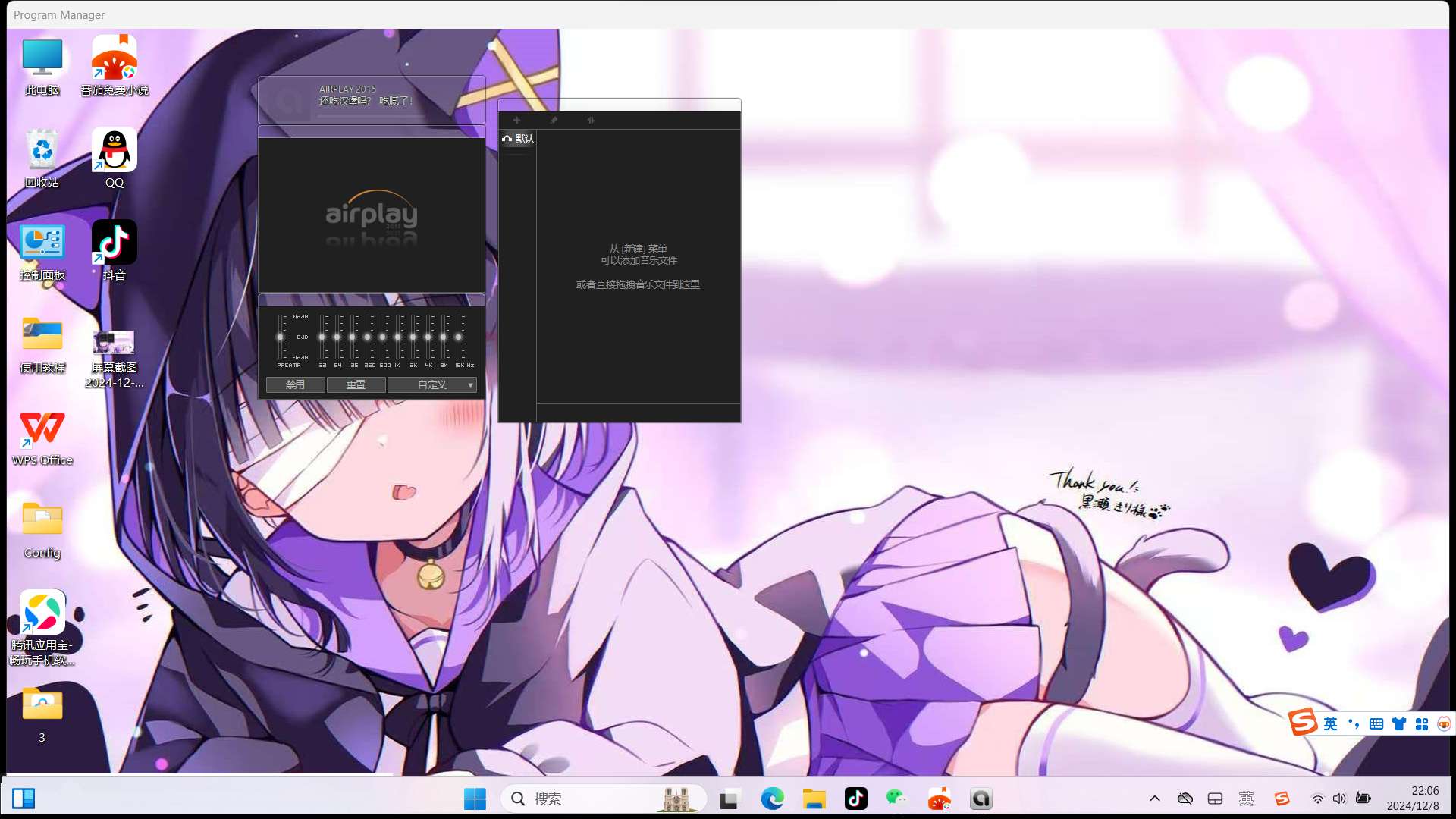
Task: Open the widgets panel at the taskbar's left
Action: pos(24,799)
